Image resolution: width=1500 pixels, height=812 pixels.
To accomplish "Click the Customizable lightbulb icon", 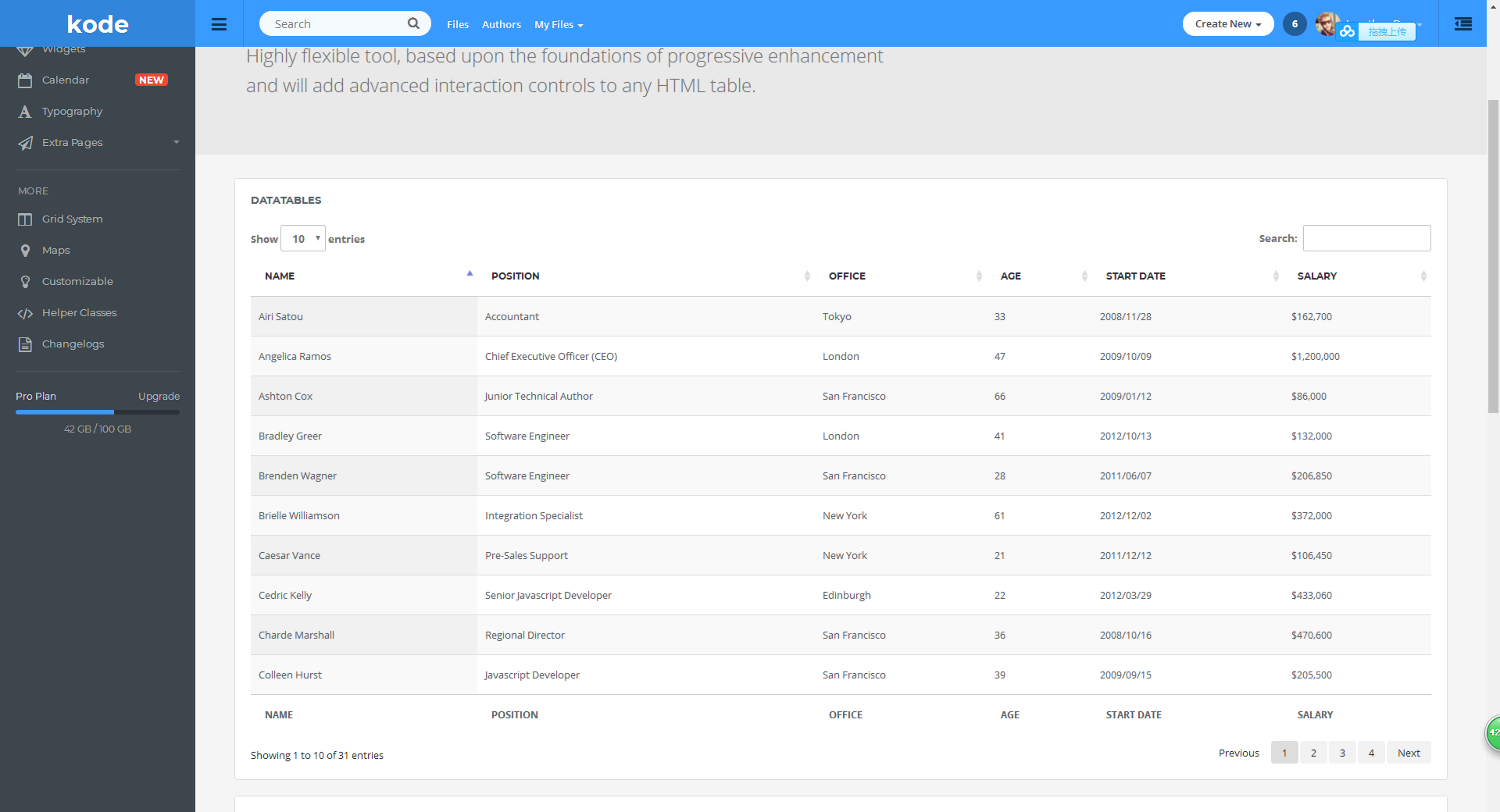I will click(x=25, y=282).
